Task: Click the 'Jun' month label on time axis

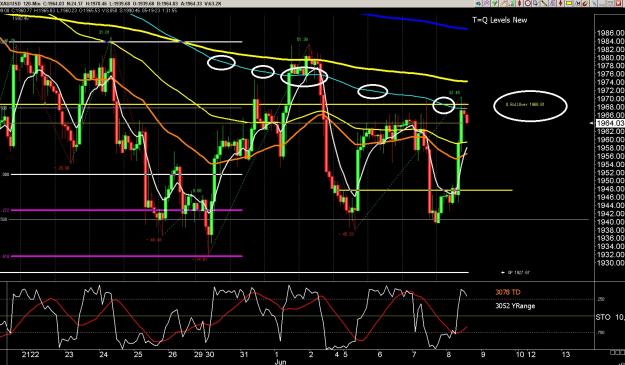Action: [280, 362]
